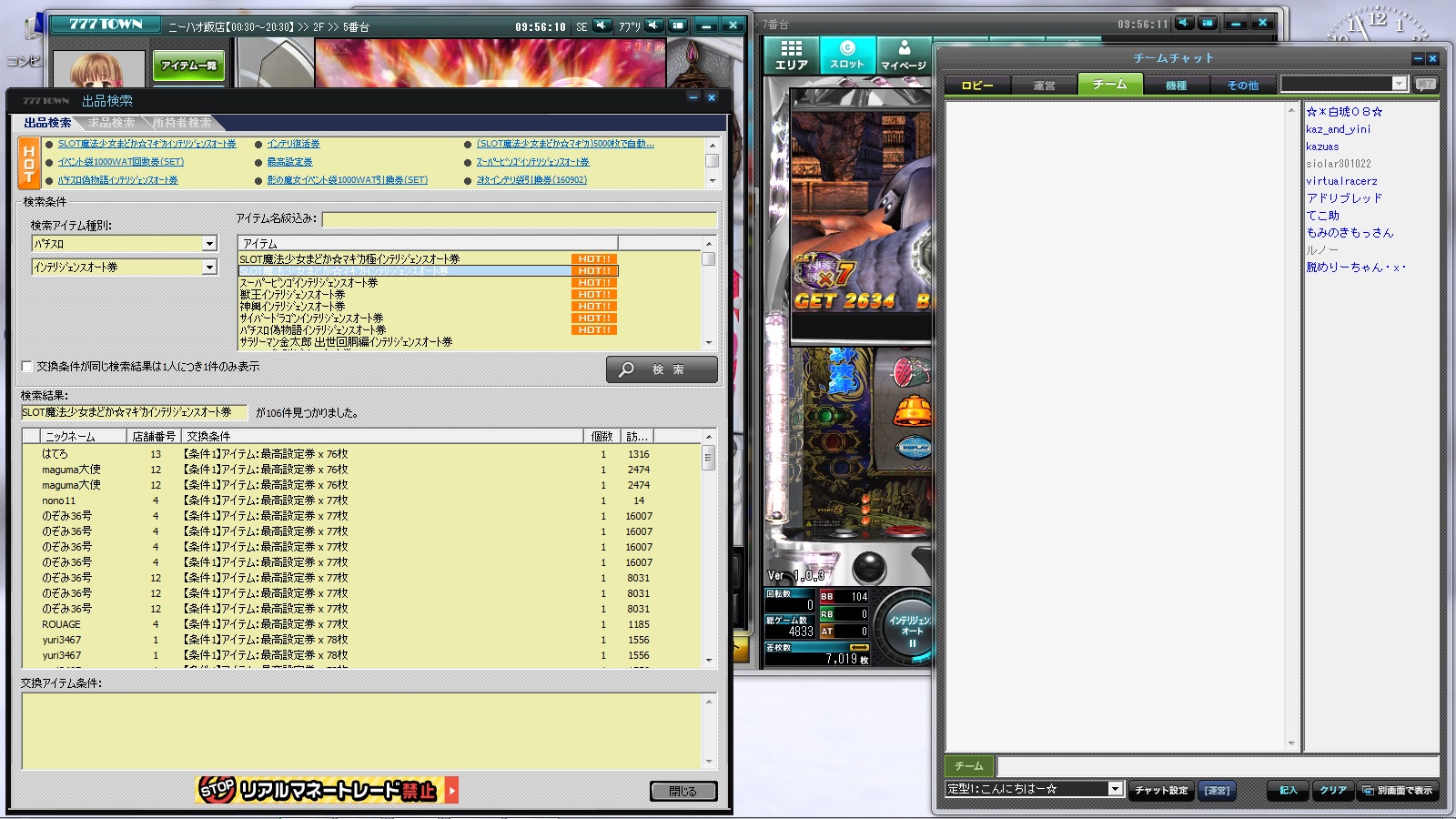Toggle window layout icon in 7番台 title bar

pyautogui.click(x=1208, y=23)
